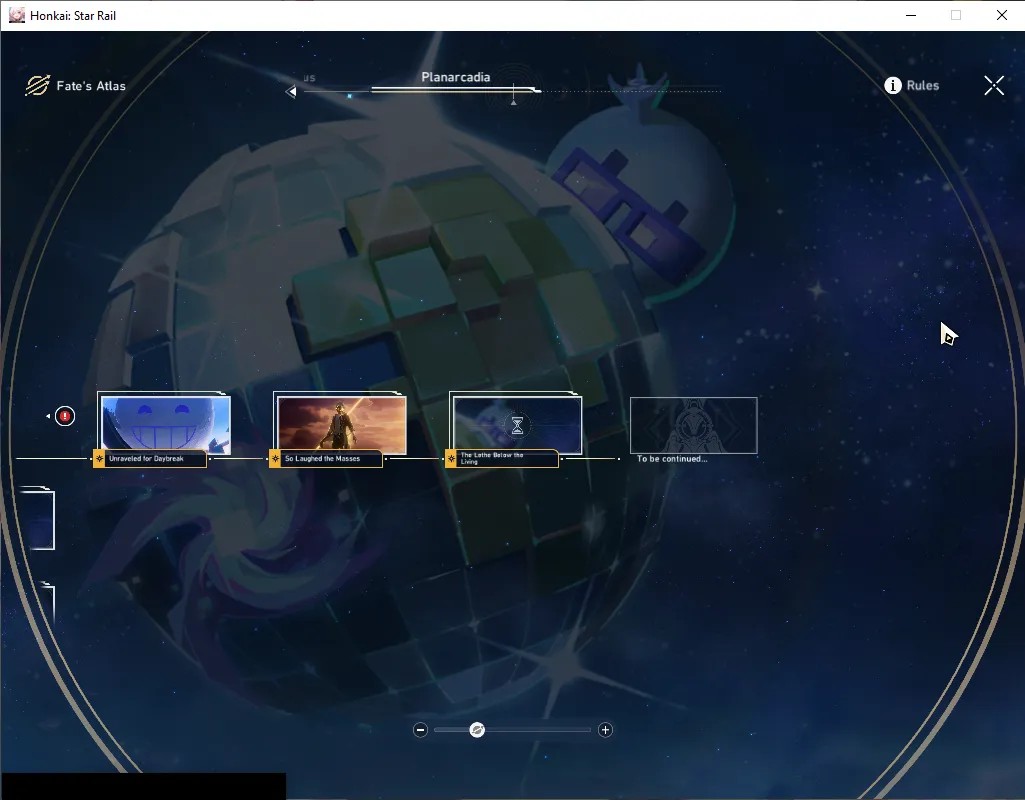Open the Rules info icon

892,86
